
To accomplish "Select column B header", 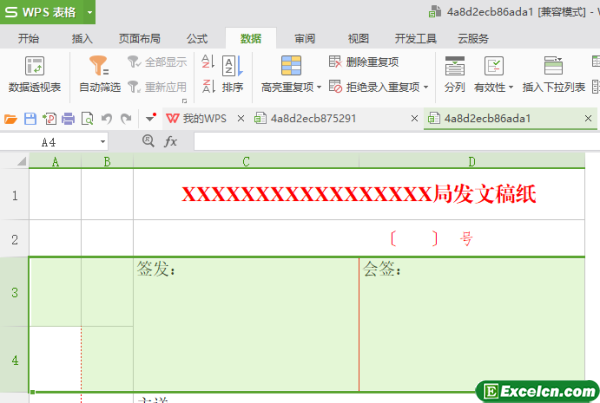I will click(x=107, y=162).
